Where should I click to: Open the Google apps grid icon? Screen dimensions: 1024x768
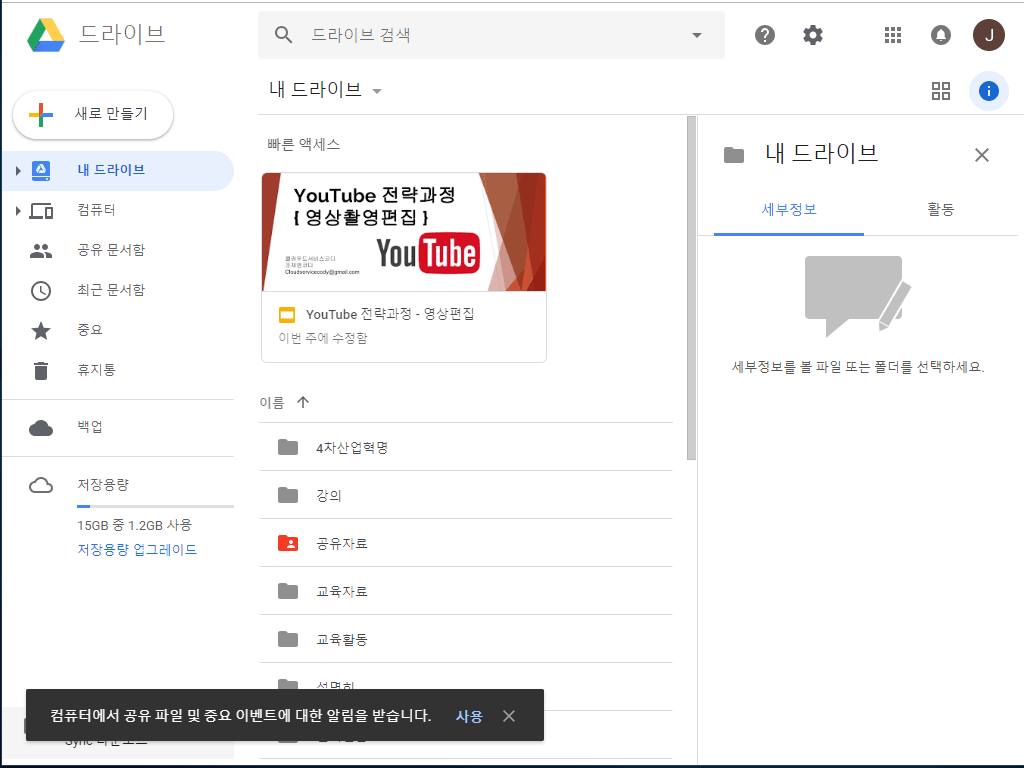893,35
